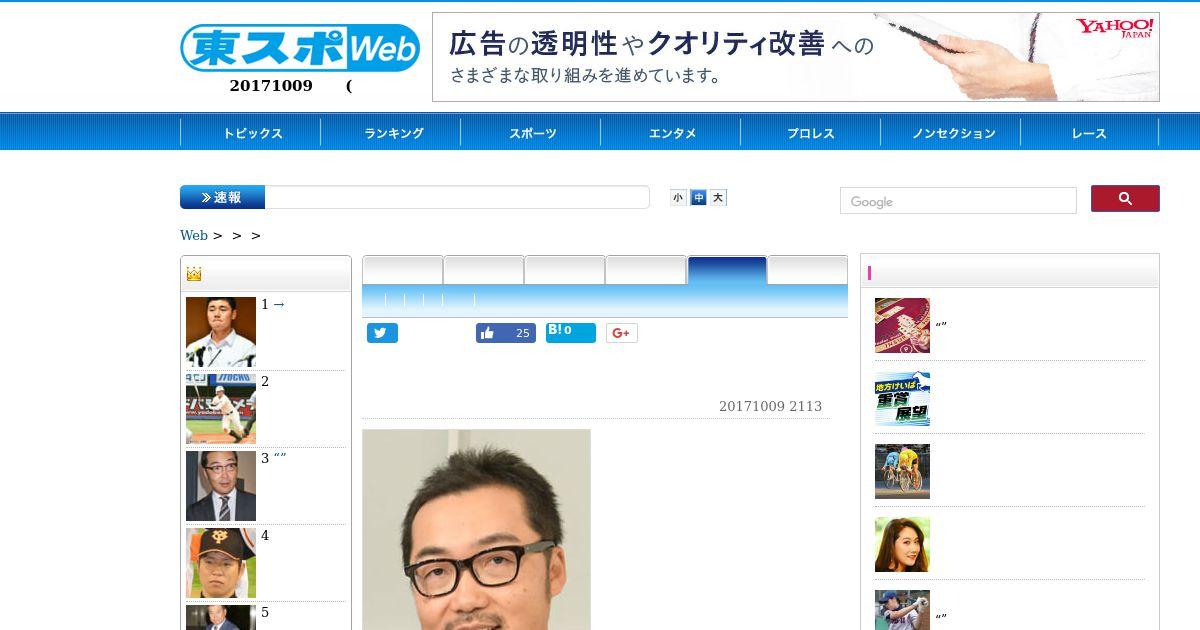Set font size to small (小)

[x=678, y=198]
